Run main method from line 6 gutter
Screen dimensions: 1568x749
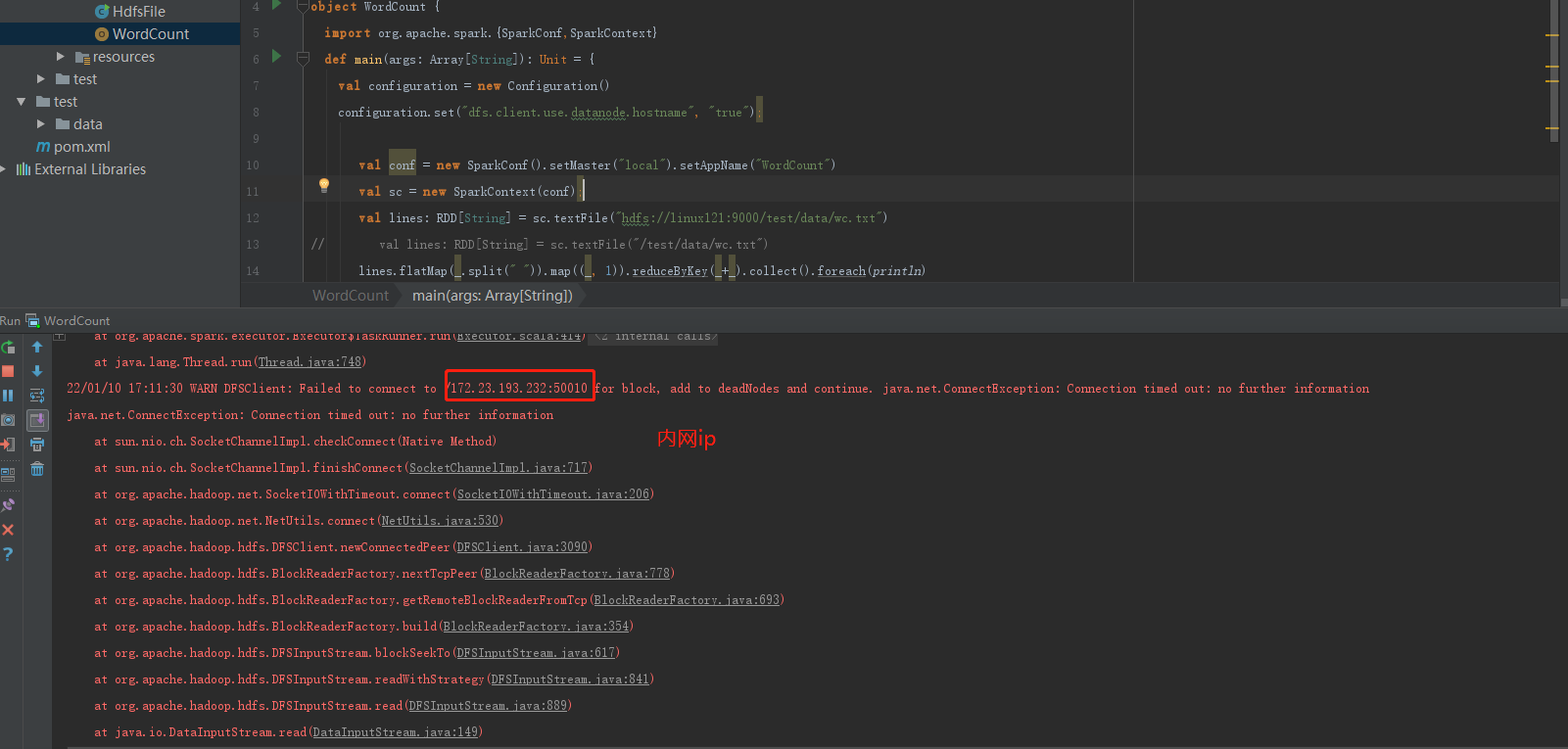click(276, 57)
